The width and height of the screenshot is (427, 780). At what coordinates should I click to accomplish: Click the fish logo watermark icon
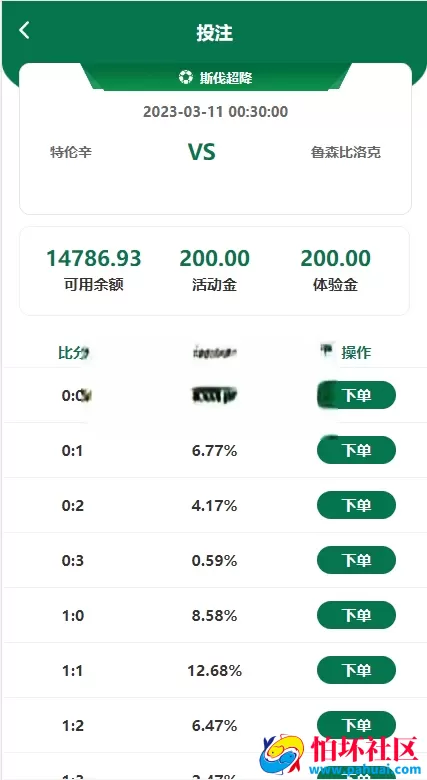[281, 753]
